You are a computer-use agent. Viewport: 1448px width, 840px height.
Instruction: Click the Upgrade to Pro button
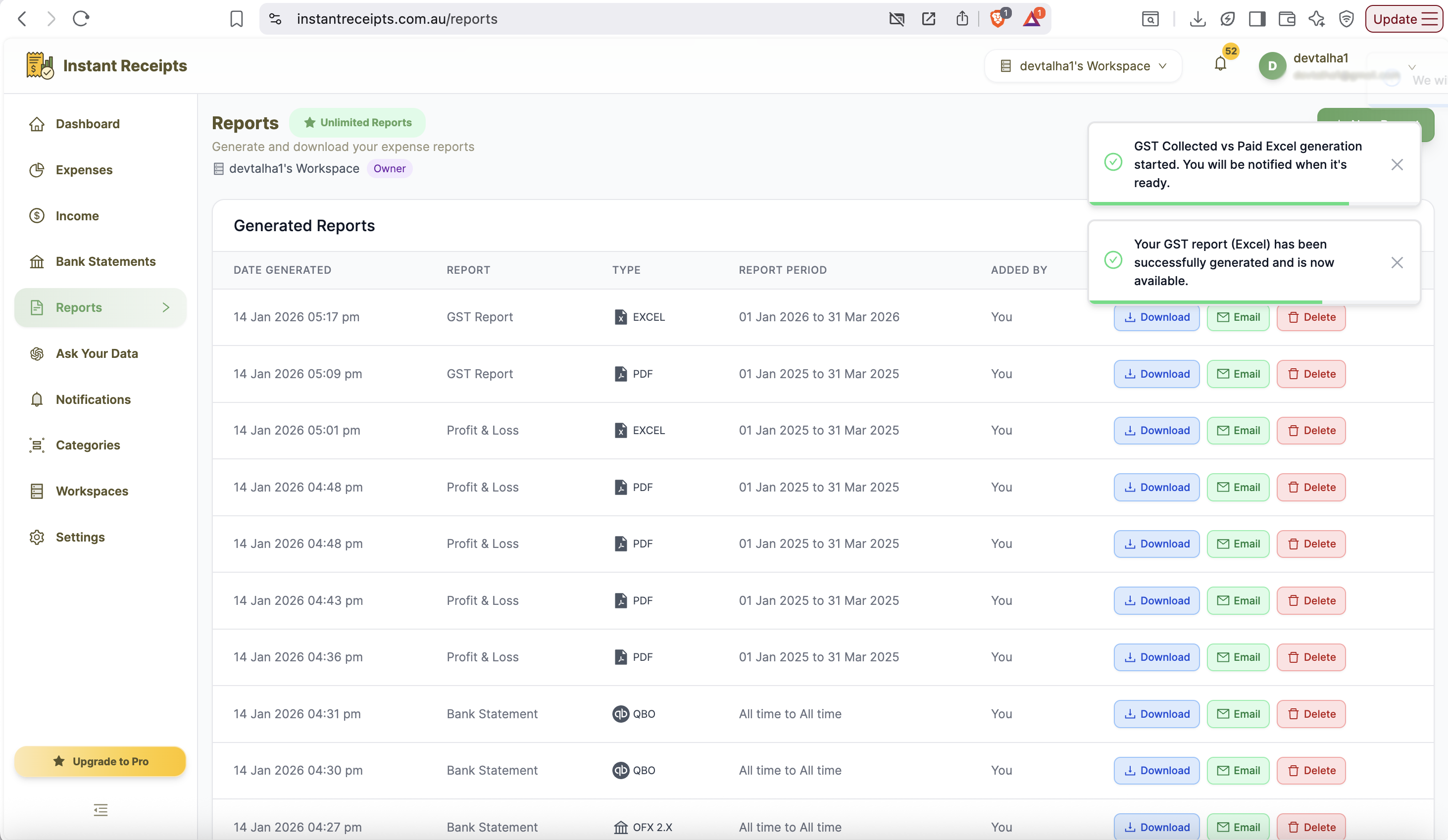(100, 761)
